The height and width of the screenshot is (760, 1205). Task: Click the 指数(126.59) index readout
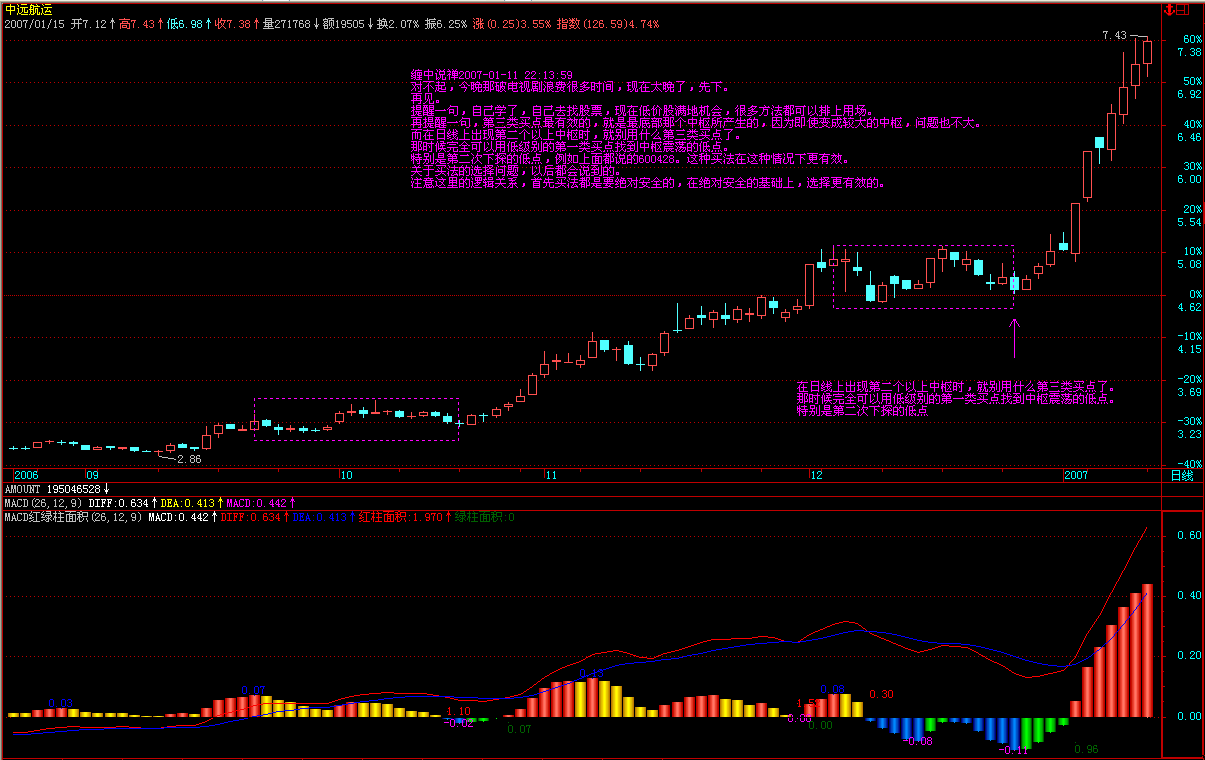pyautogui.click(x=595, y=22)
